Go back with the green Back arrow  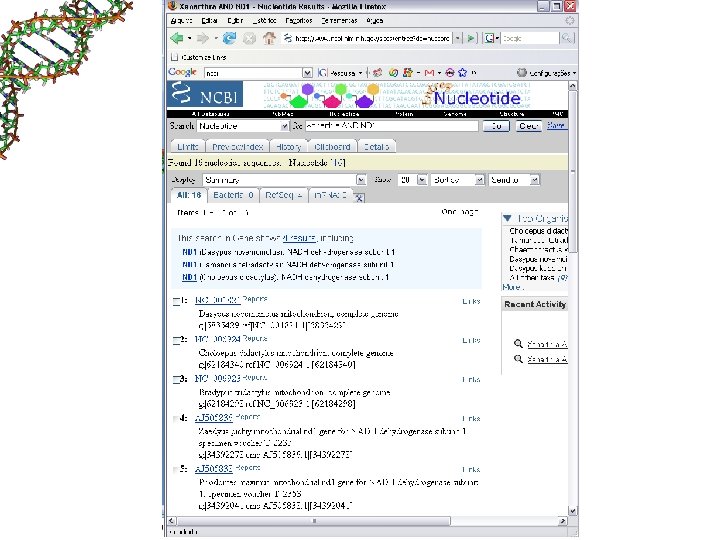(177, 38)
